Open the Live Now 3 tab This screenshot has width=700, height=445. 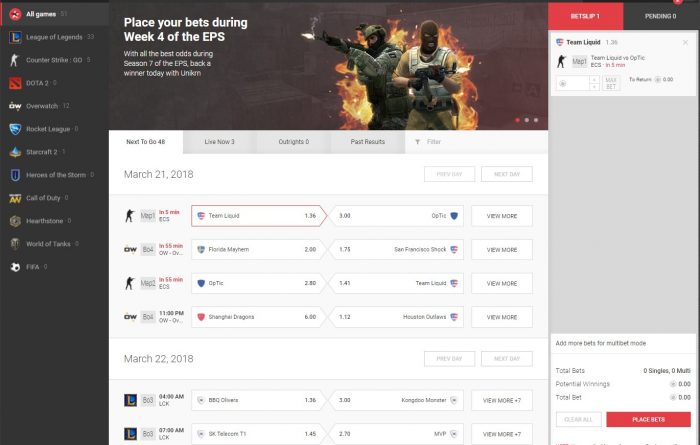coord(220,142)
